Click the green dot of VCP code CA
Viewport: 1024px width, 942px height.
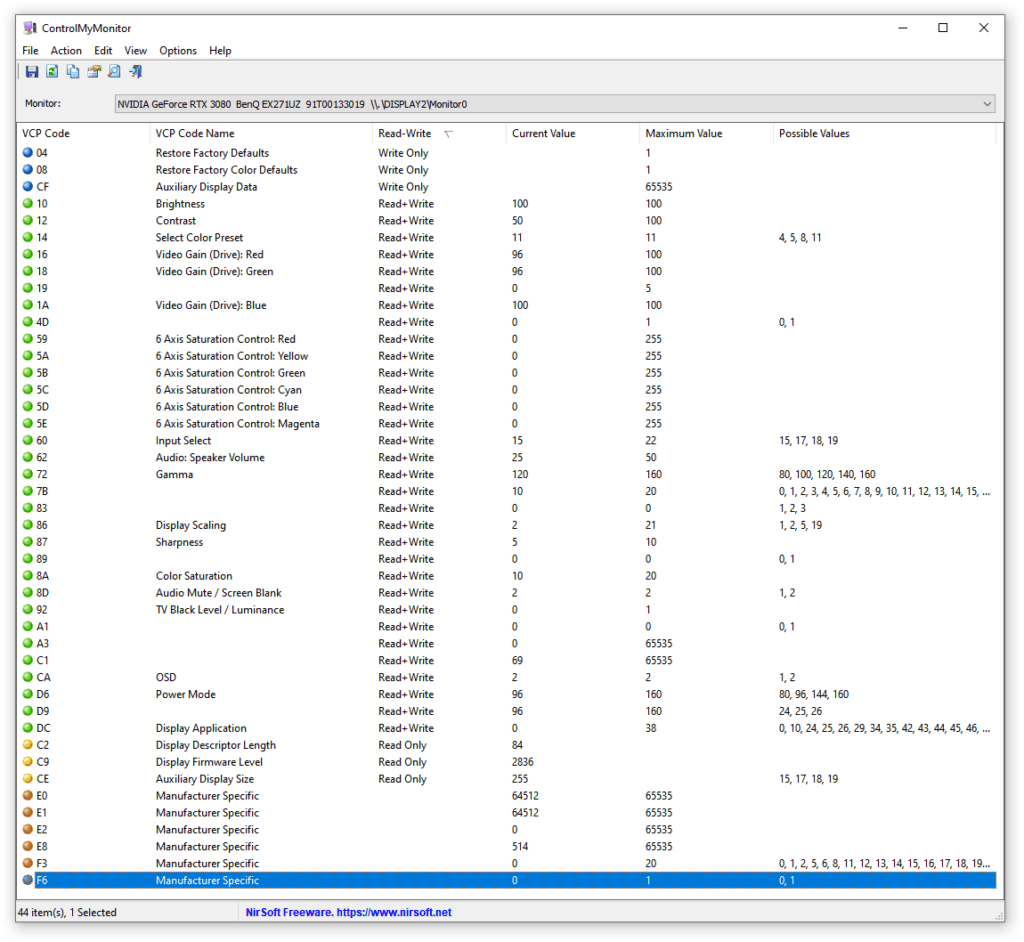27,677
